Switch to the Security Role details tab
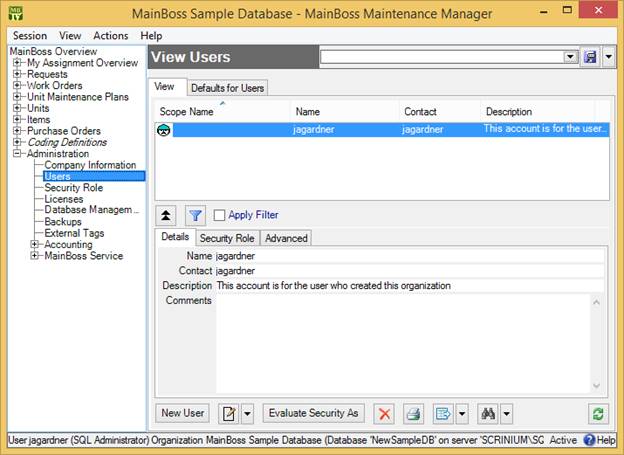The height and width of the screenshot is (455, 624). click(x=227, y=238)
